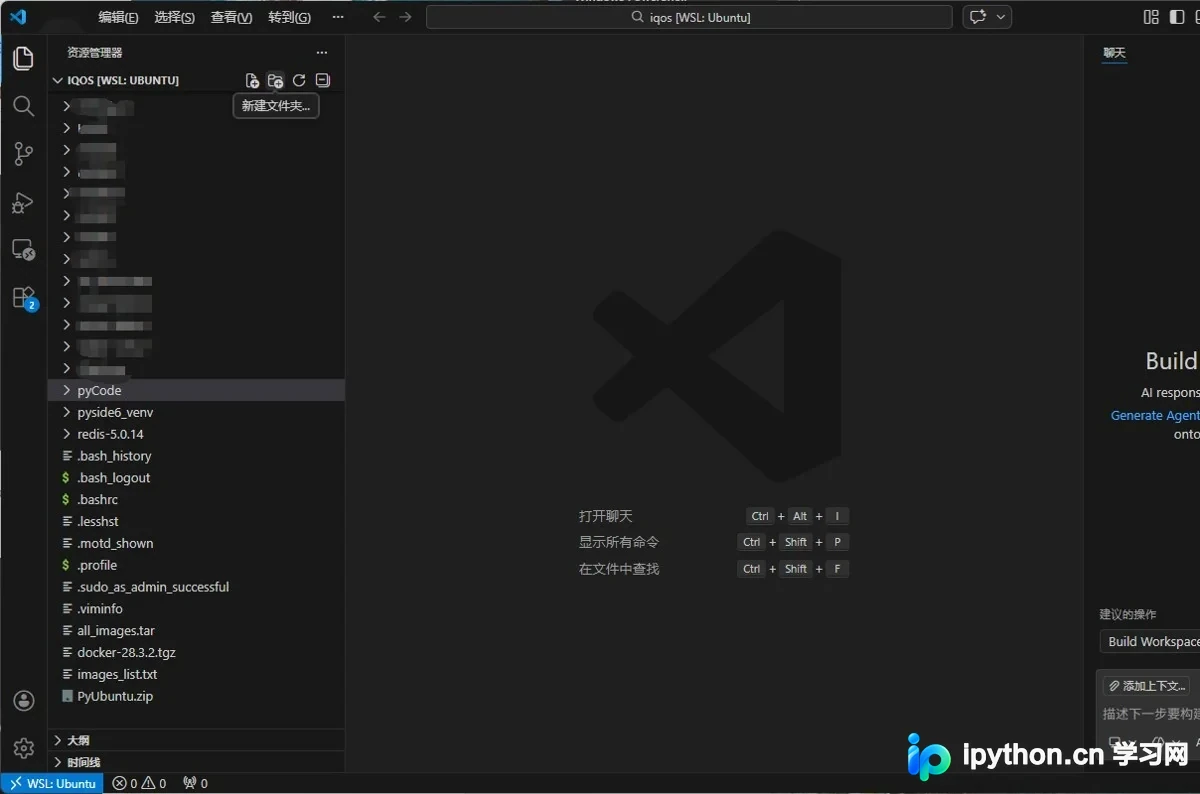Image resolution: width=1200 pixels, height=794 pixels.
Task: Click the iqos [WSL: Ubuntu] command center search
Action: (x=689, y=17)
